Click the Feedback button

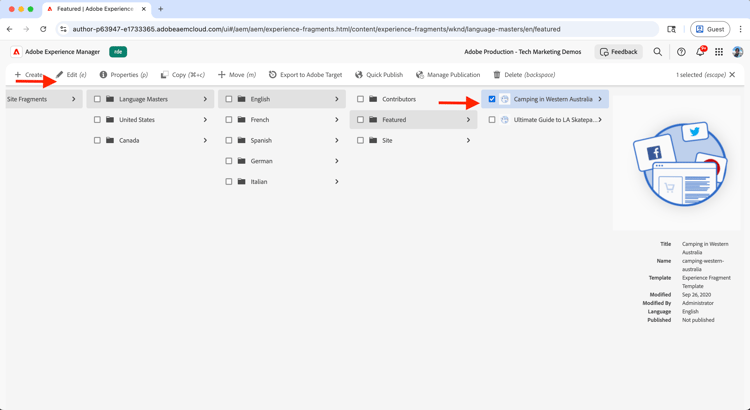(618, 52)
